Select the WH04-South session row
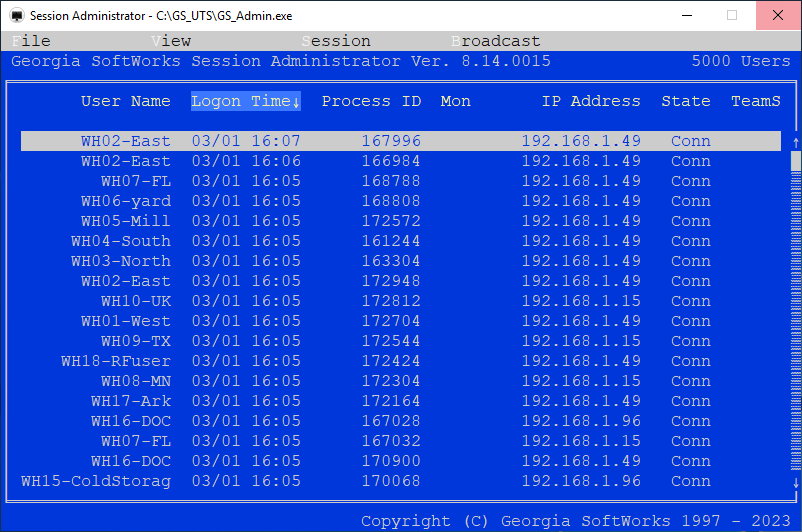 pyautogui.click(x=401, y=241)
